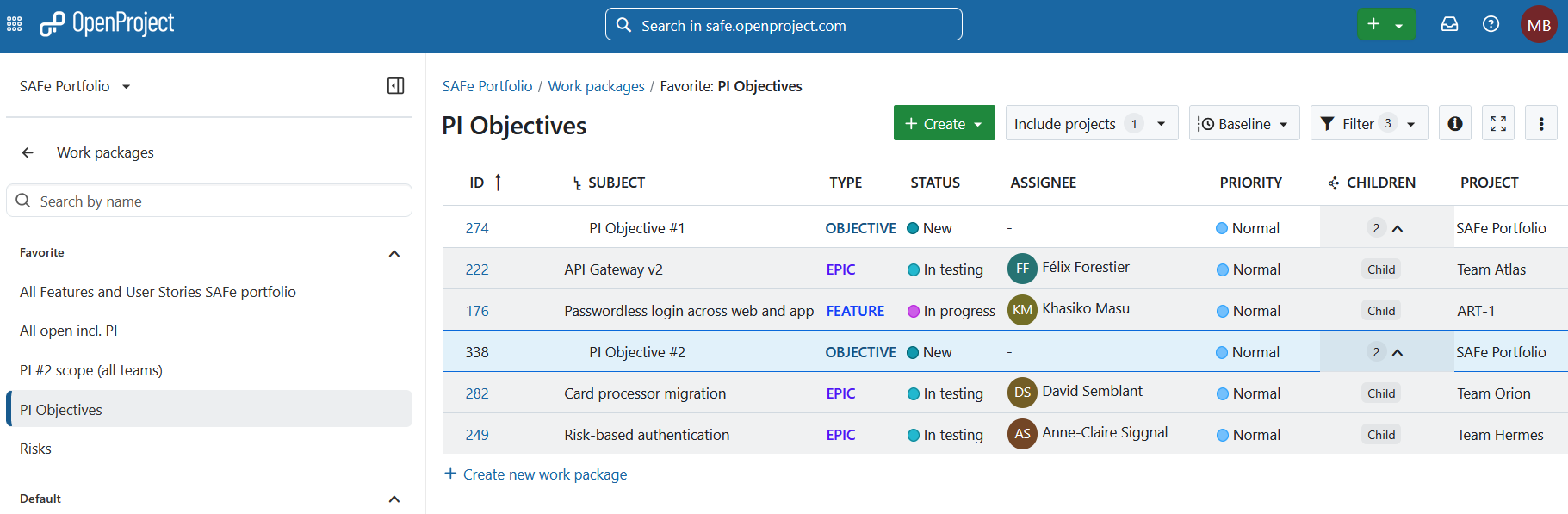Viewport: 1568px width, 514px height.
Task: Open Include projects dropdown
Action: tap(1092, 123)
